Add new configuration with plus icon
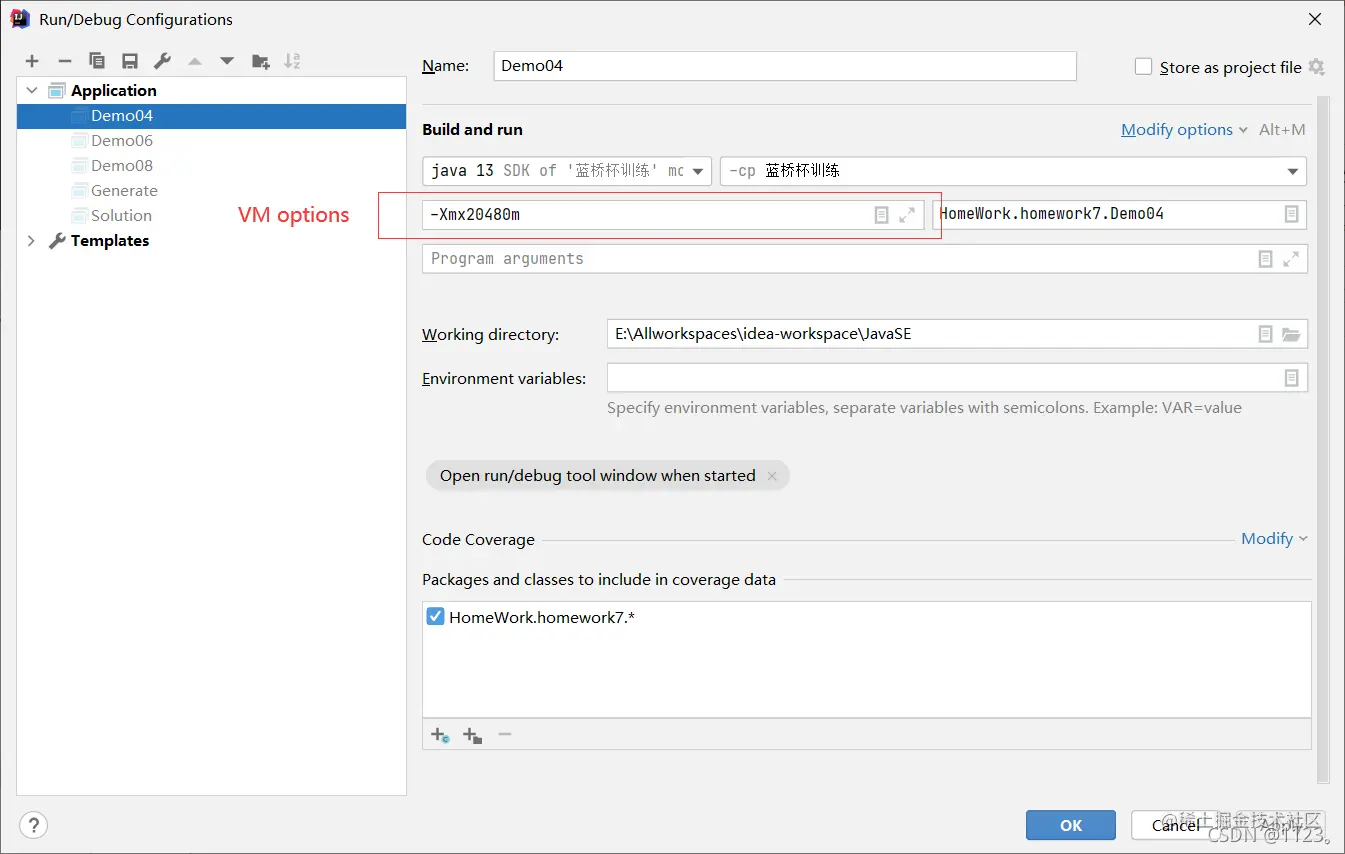Viewport: 1345px width, 854px height. [x=32, y=61]
